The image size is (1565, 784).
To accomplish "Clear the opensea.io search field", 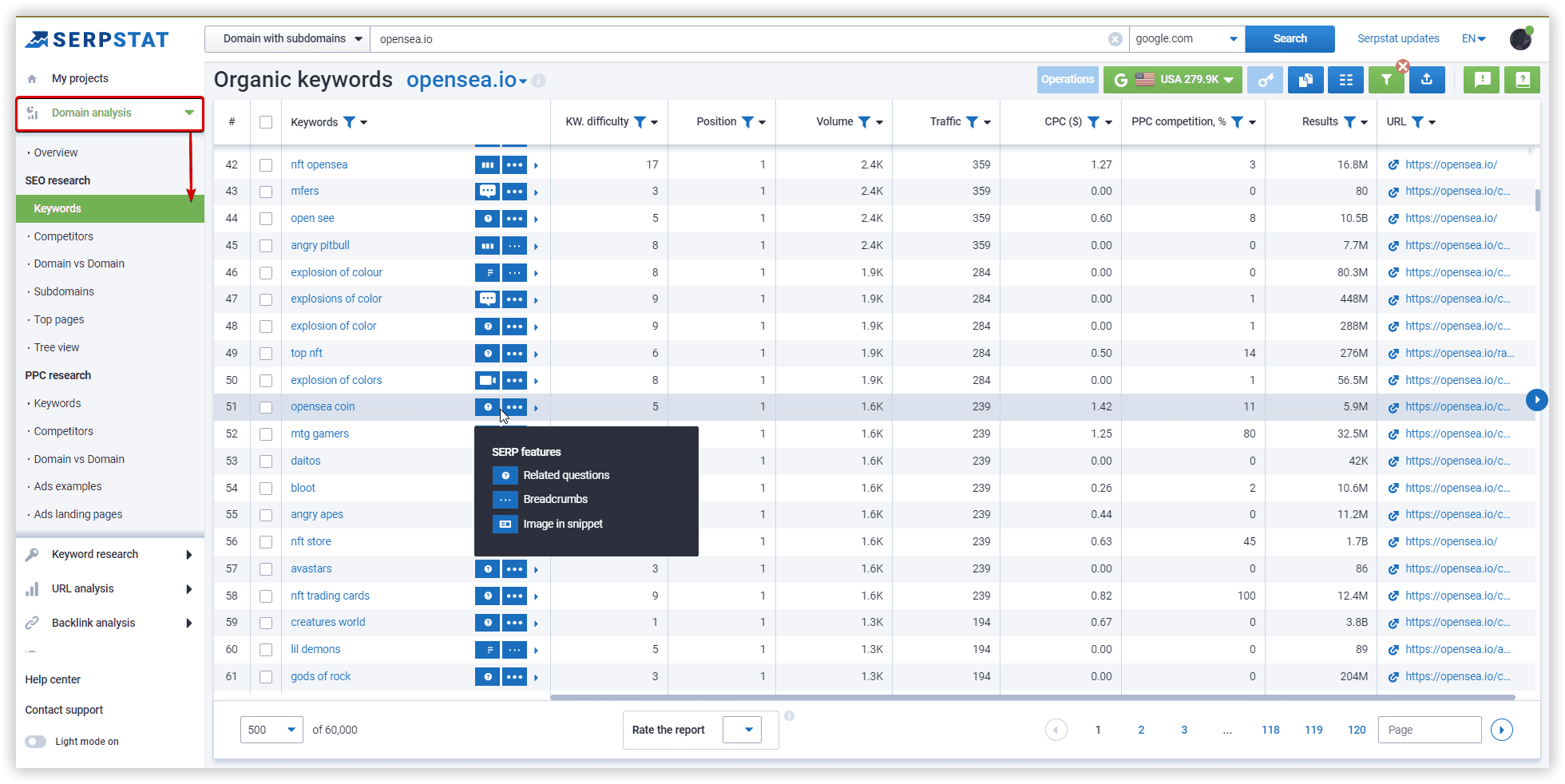I will click(1115, 39).
